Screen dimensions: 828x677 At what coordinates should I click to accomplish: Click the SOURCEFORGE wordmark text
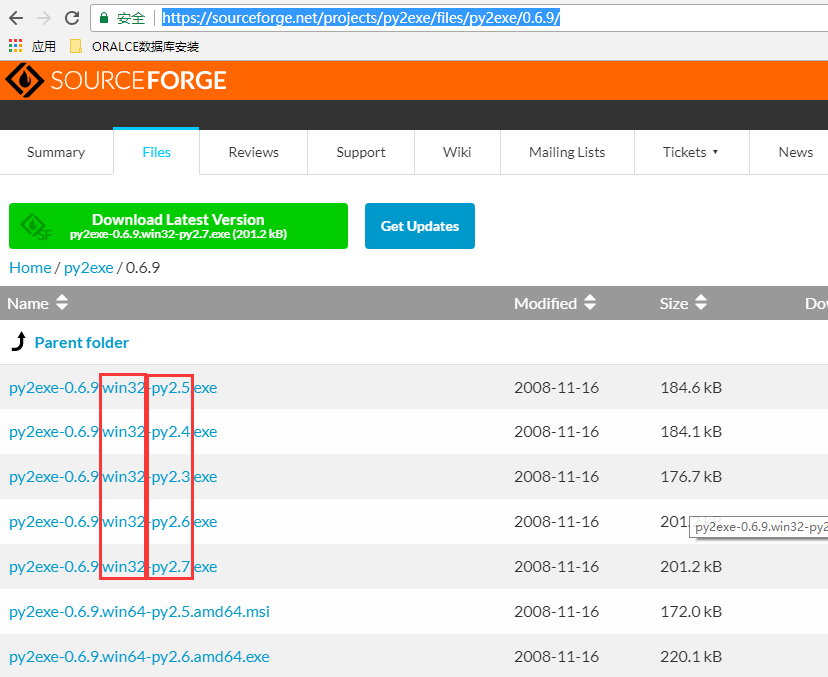(x=138, y=80)
